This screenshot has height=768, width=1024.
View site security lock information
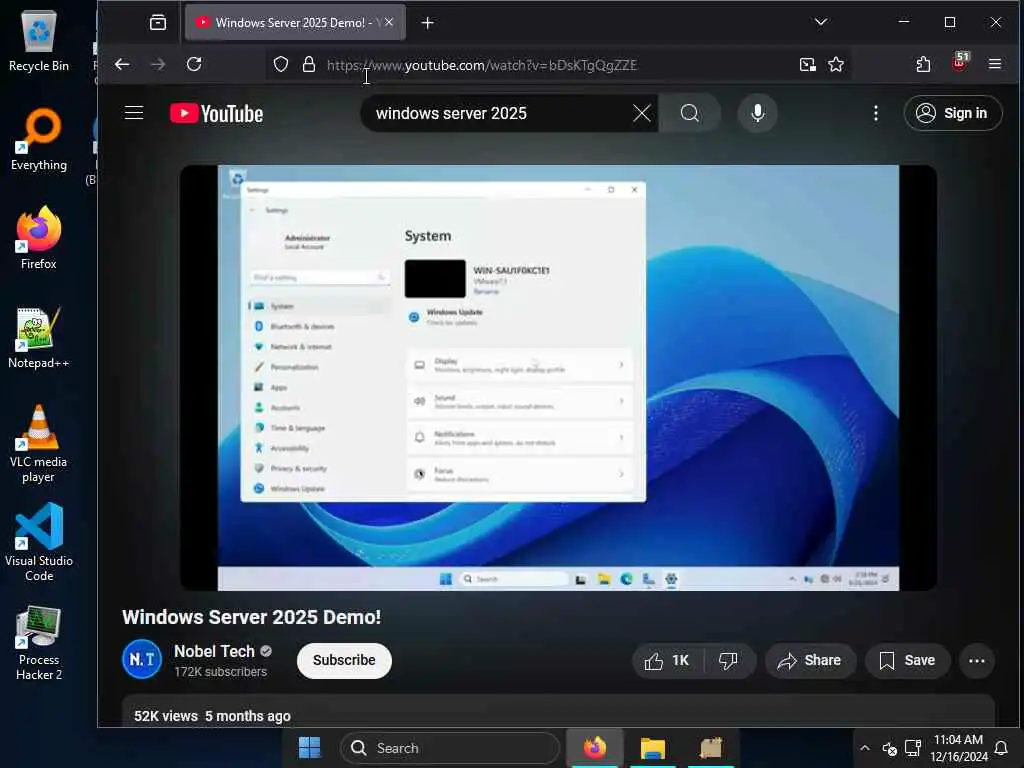point(309,64)
